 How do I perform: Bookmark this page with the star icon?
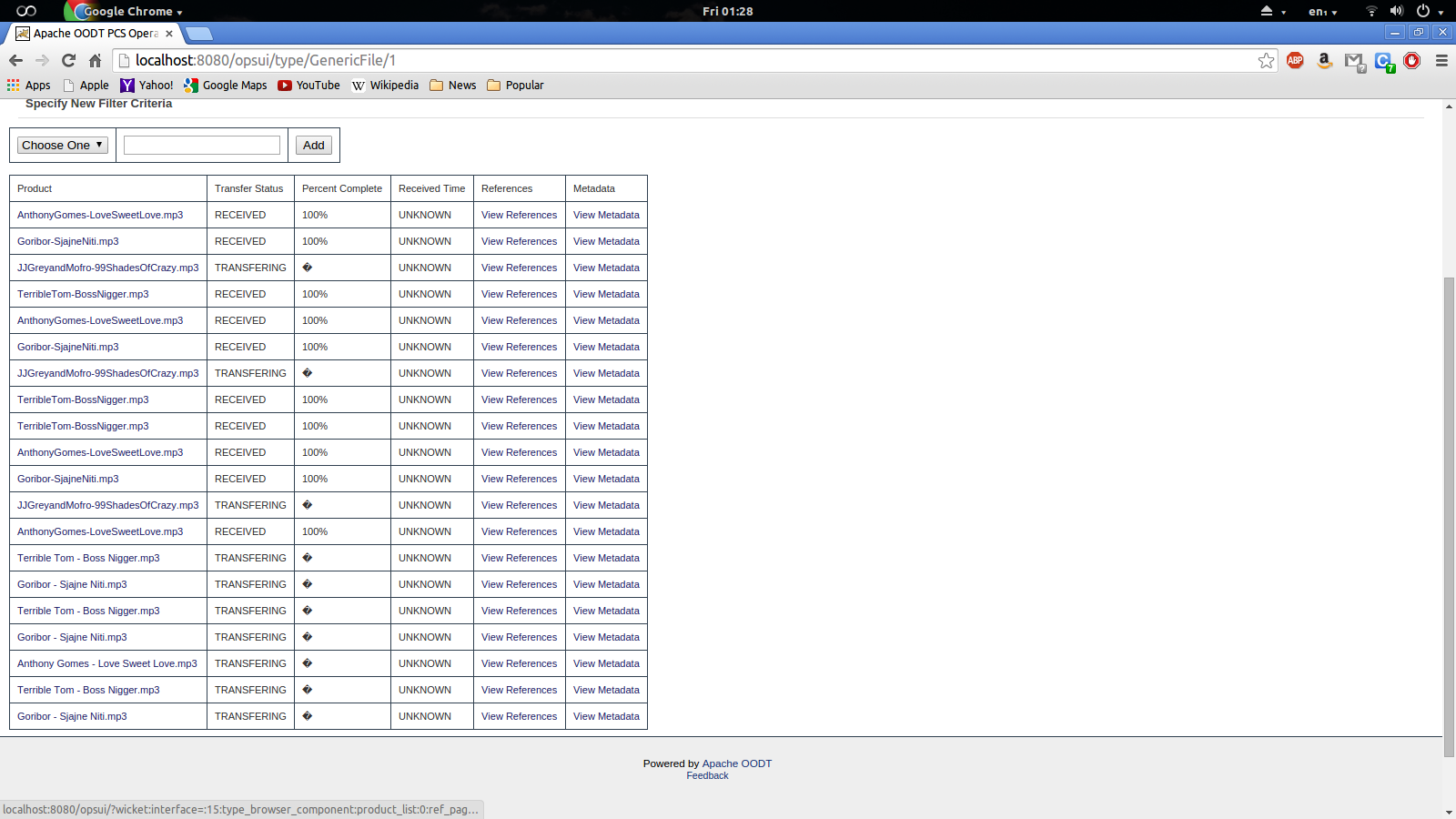coord(1266,60)
